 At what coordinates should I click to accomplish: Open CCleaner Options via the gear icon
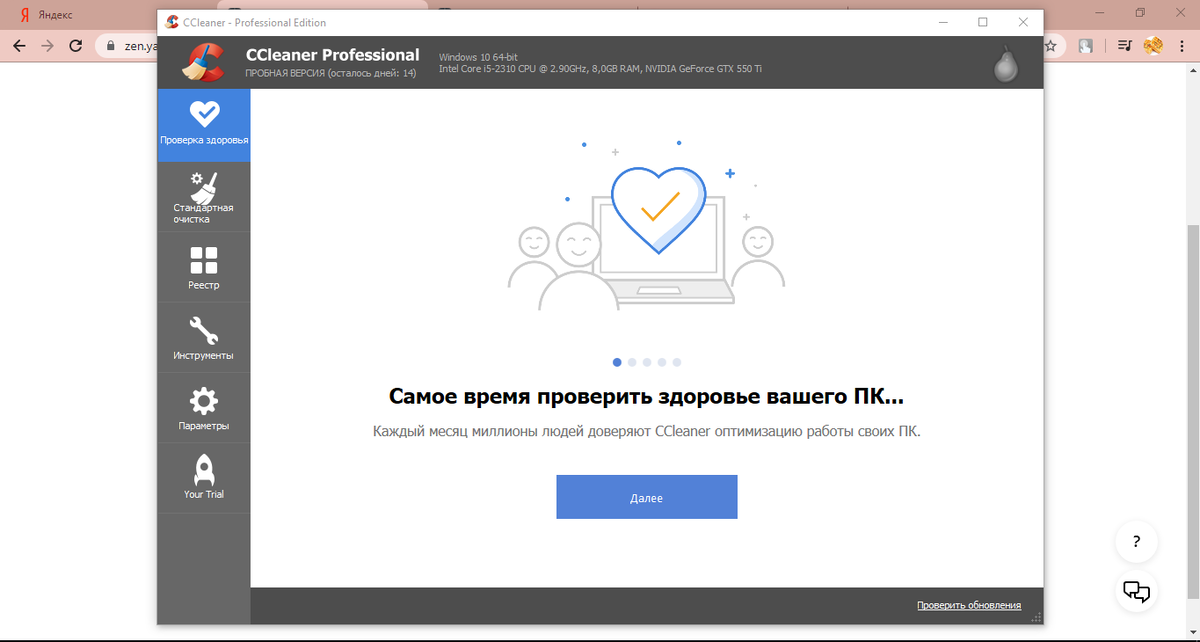pos(204,406)
